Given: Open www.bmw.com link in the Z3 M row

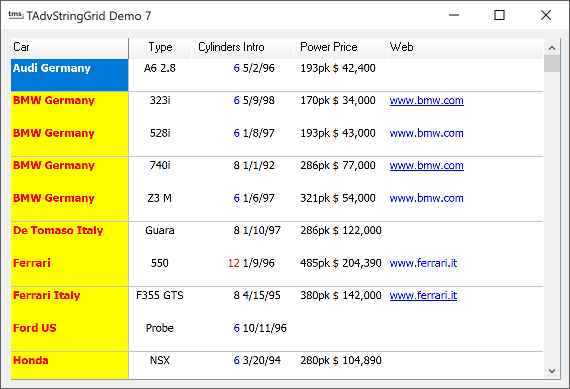Looking at the screenshot, I should 426,198.
